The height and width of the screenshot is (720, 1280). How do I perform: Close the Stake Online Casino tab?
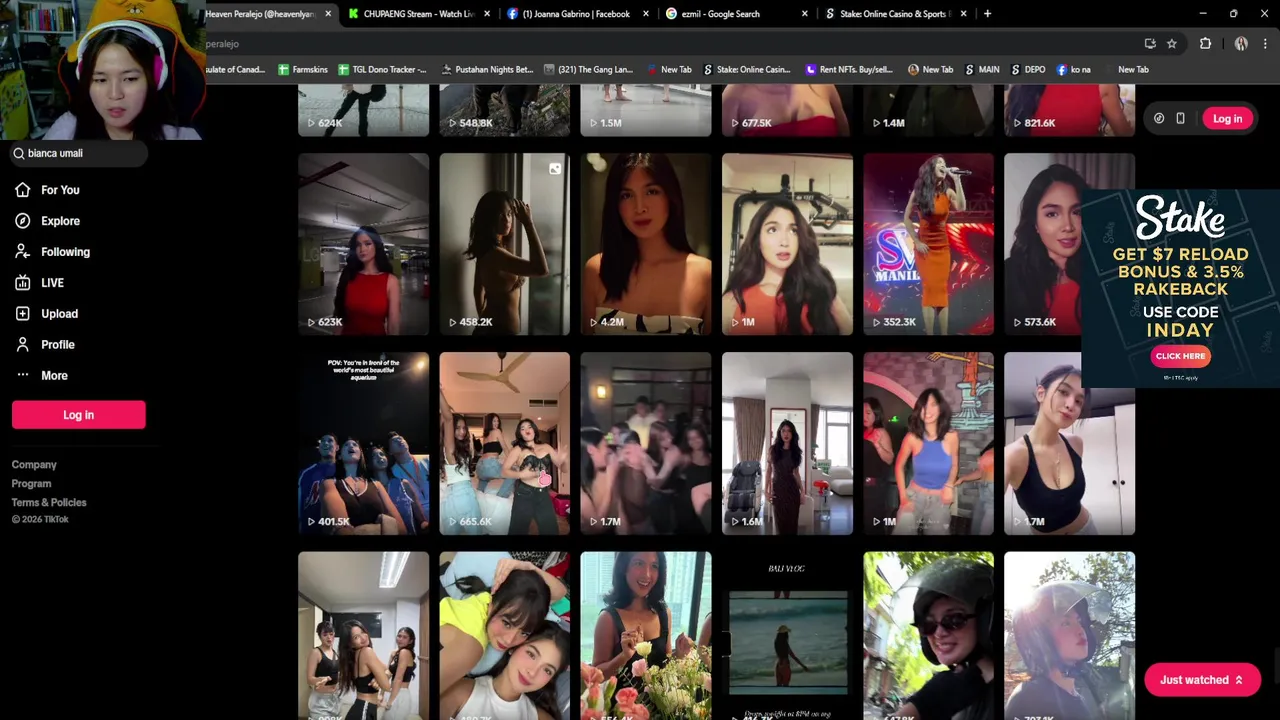point(964,14)
